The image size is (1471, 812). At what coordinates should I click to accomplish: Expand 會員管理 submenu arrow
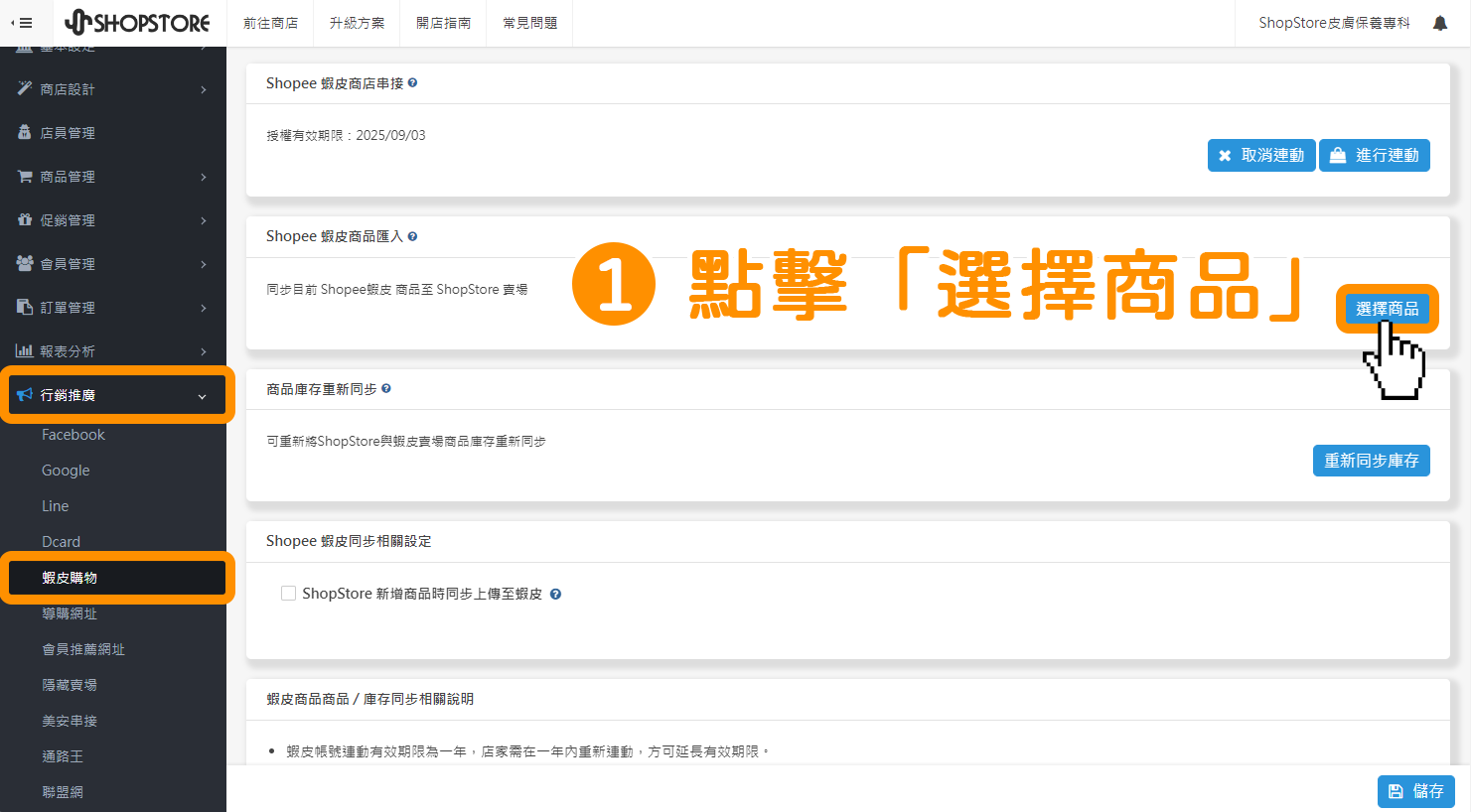tap(204, 264)
